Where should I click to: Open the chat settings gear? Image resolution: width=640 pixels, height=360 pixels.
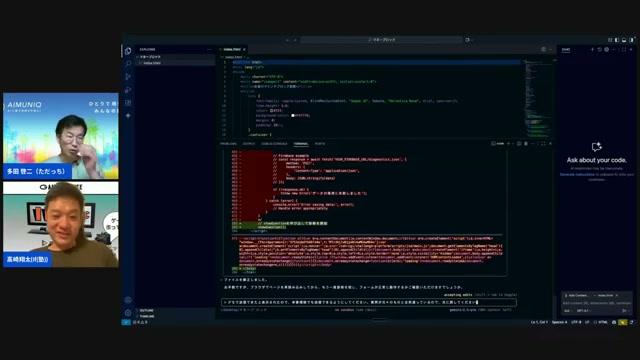coord(607,49)
